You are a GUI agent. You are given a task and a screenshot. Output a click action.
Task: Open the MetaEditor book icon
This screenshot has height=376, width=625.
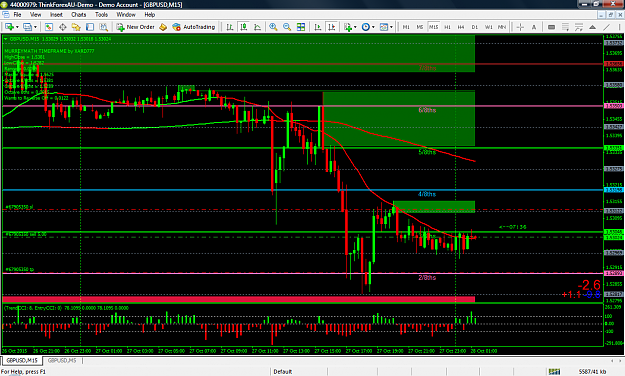pos(163,27)
